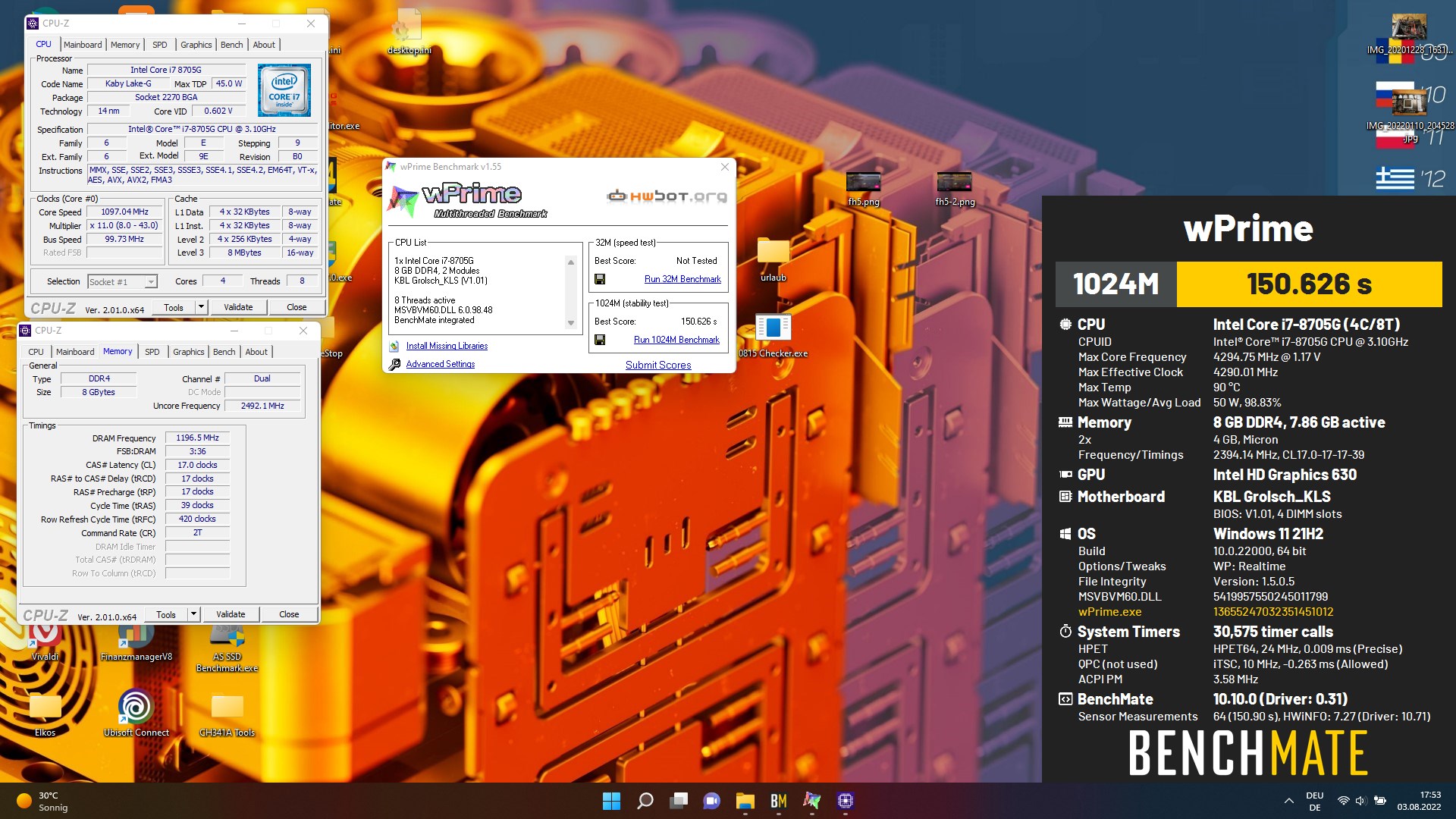
Task: Open Bench tab in the top CPU-Z window
Action: (231, 45)
